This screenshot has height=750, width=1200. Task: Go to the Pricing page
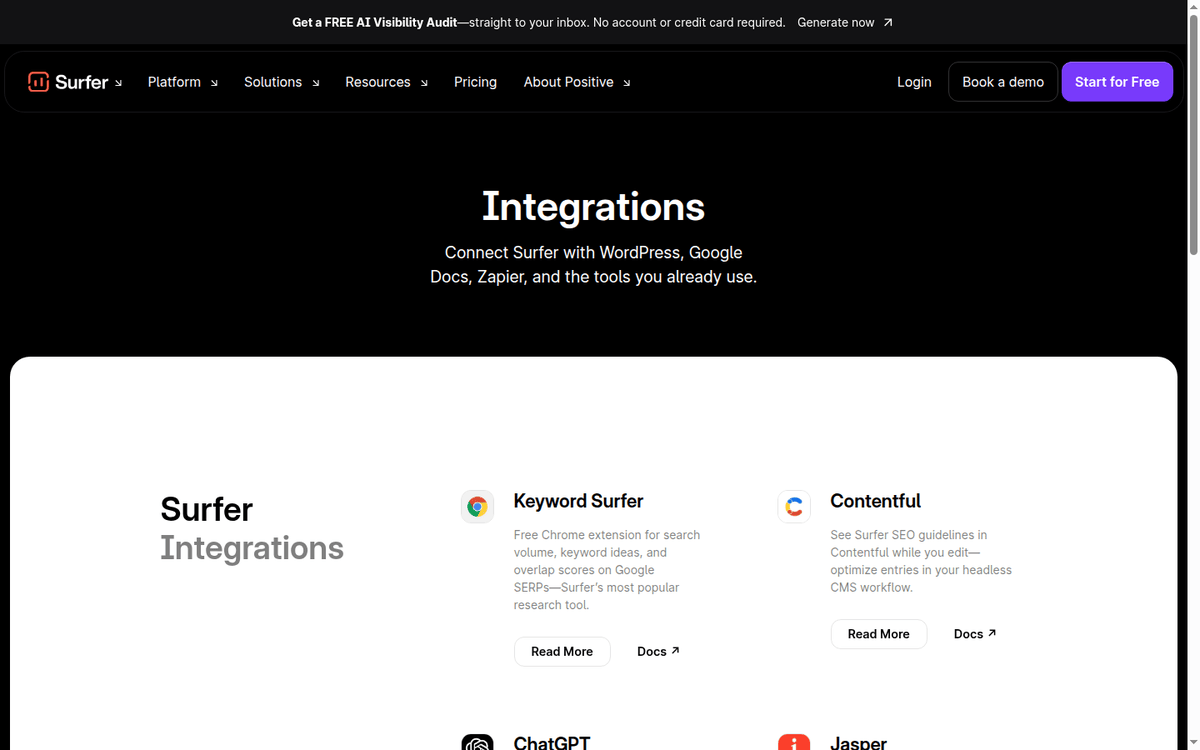tap(475, 82)
